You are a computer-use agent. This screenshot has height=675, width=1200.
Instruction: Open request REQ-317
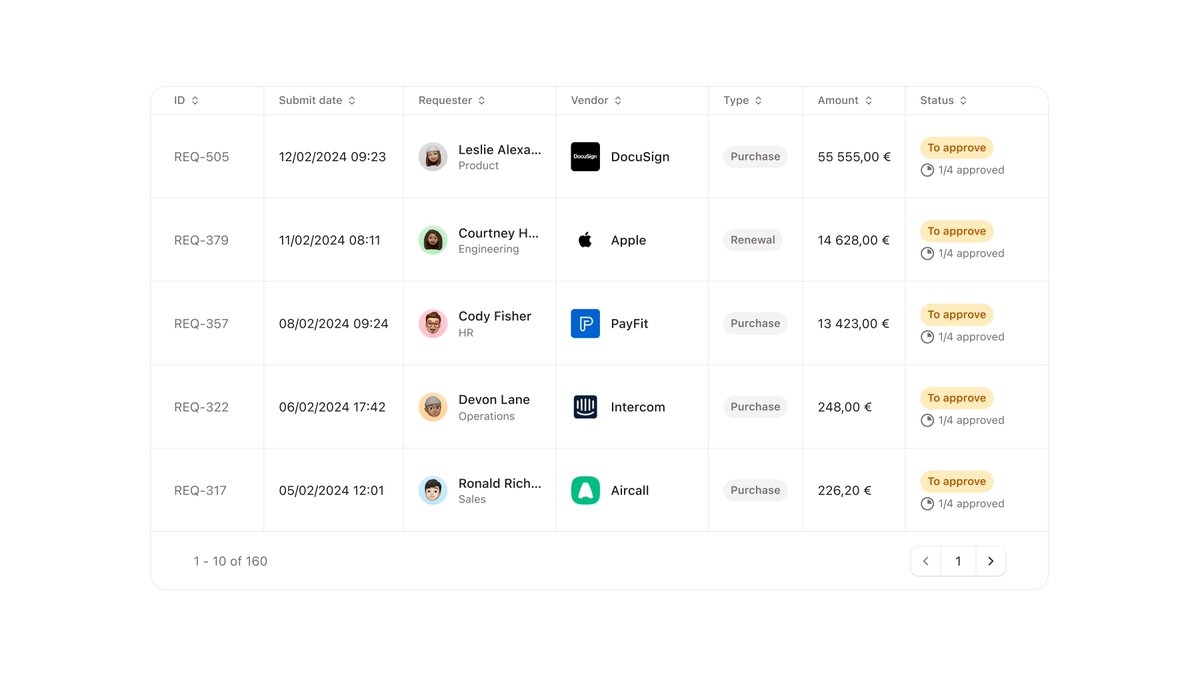(x=200, y=491)
